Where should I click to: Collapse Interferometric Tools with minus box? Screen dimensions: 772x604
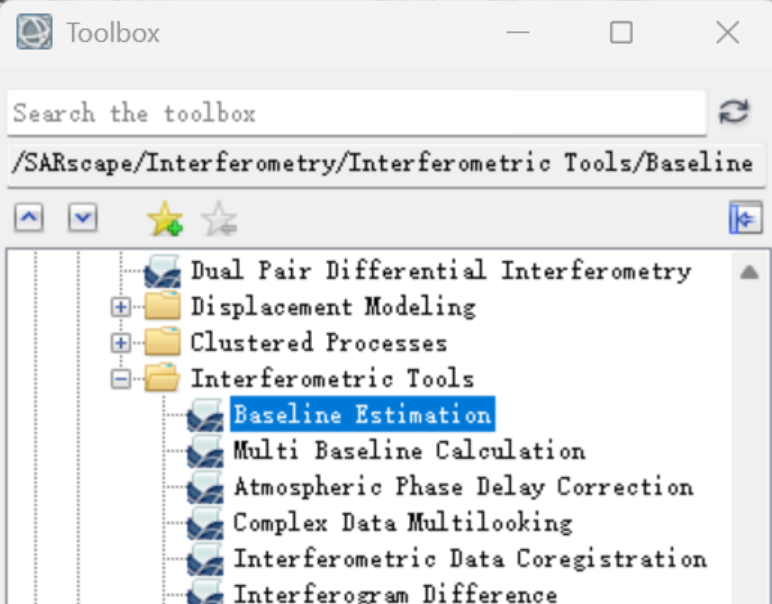pos(121,379)
